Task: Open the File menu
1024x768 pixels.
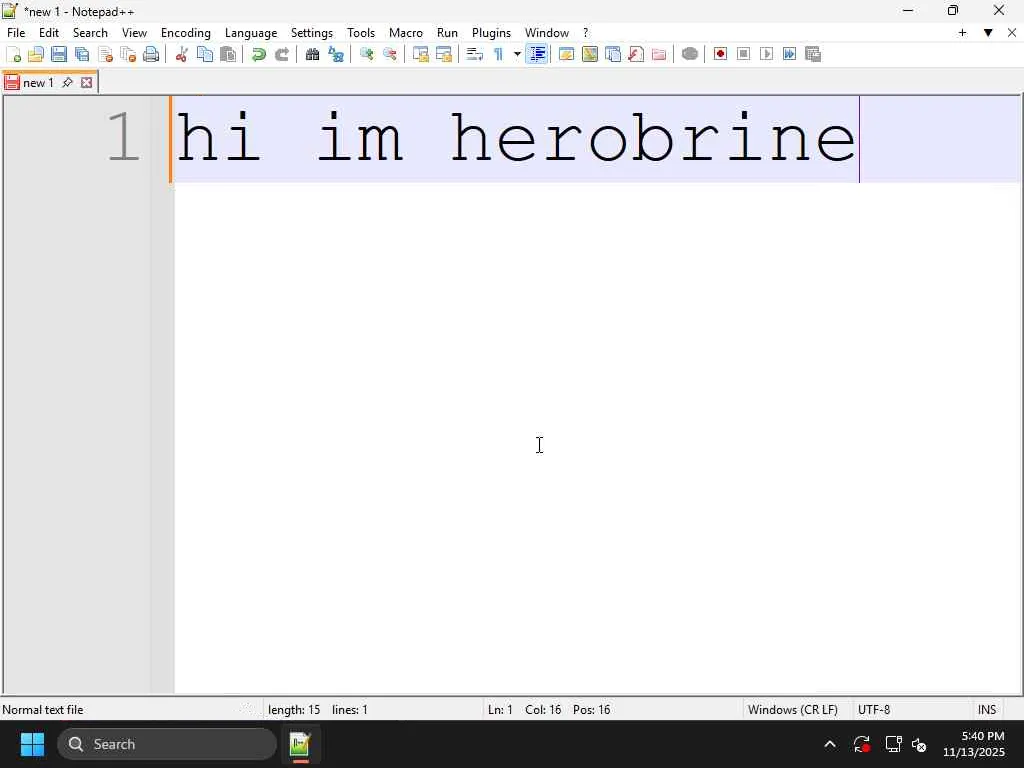Action: click(x=16, y=33)
